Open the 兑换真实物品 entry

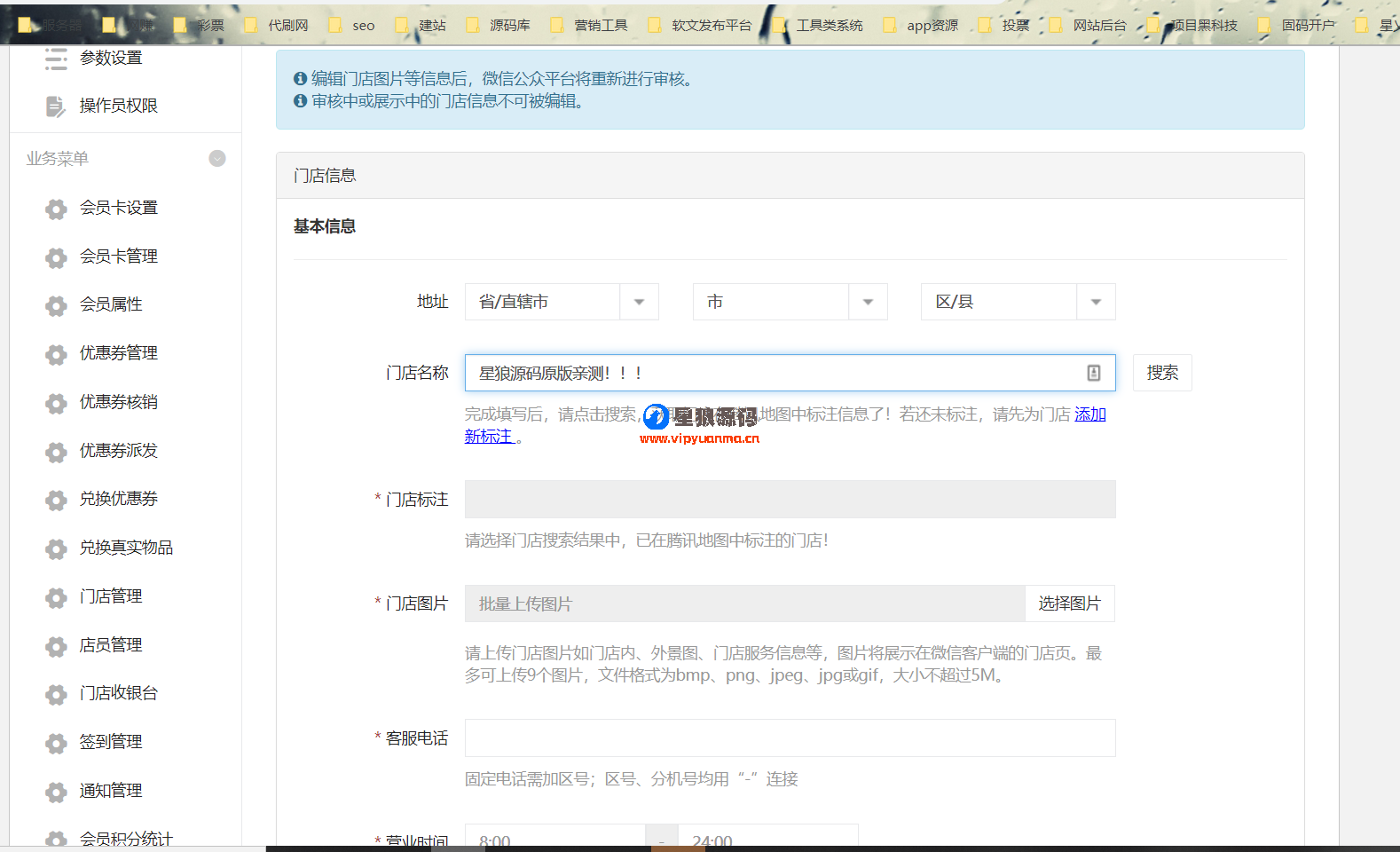pos(126,548)
